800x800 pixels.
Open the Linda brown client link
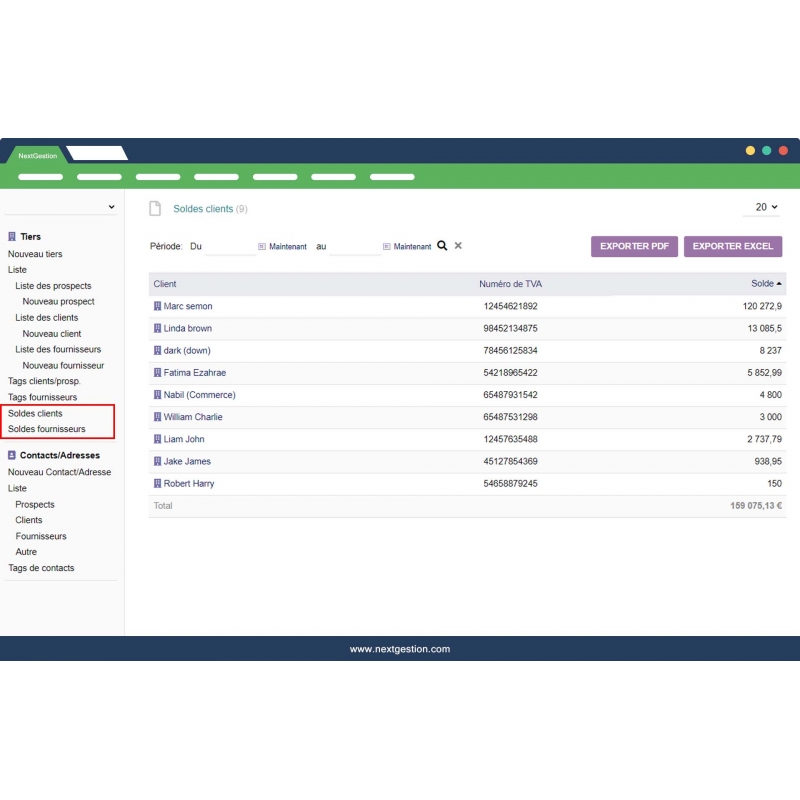[188, 328]
